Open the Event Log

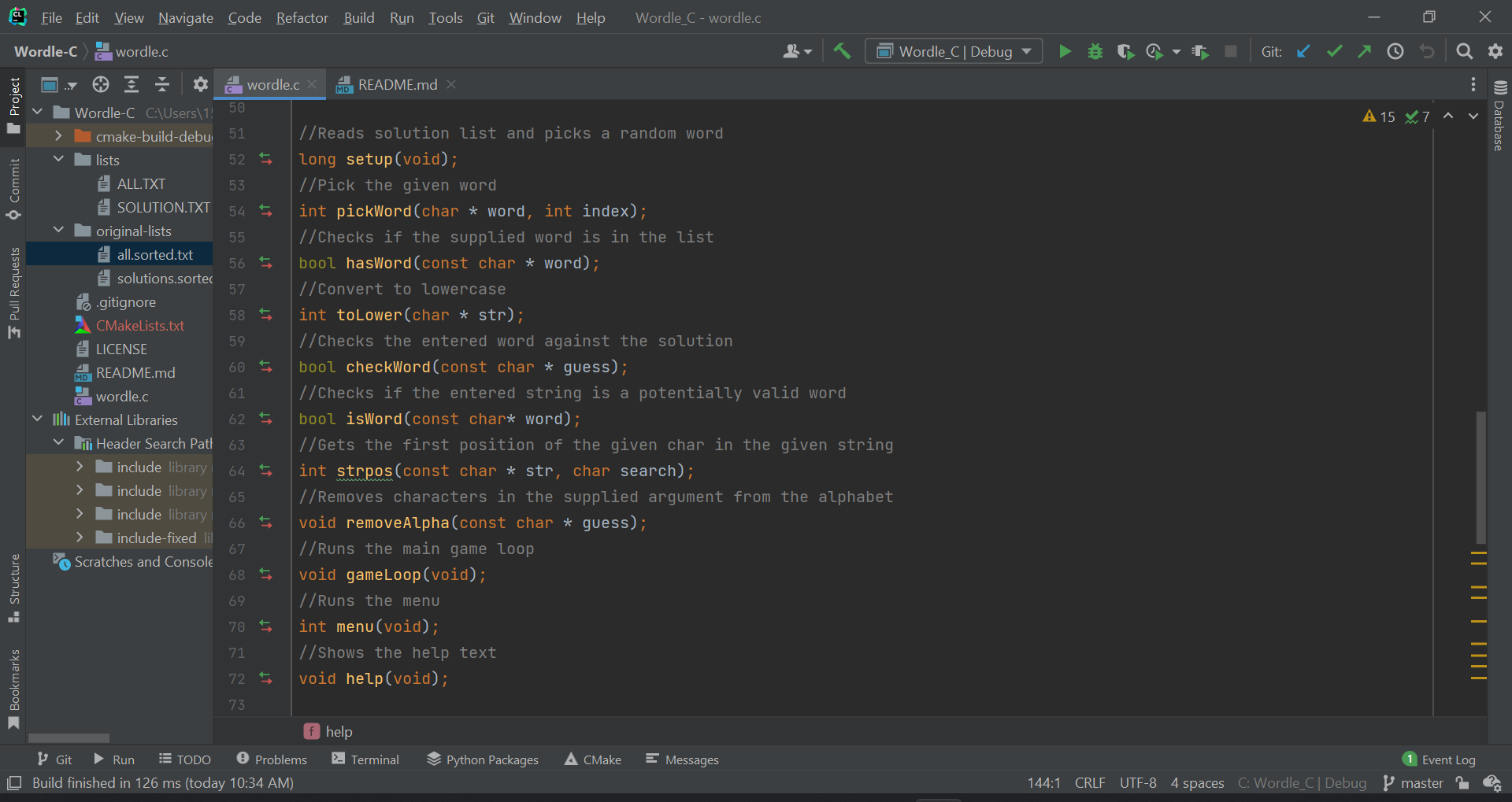(x=1447, y=759)
